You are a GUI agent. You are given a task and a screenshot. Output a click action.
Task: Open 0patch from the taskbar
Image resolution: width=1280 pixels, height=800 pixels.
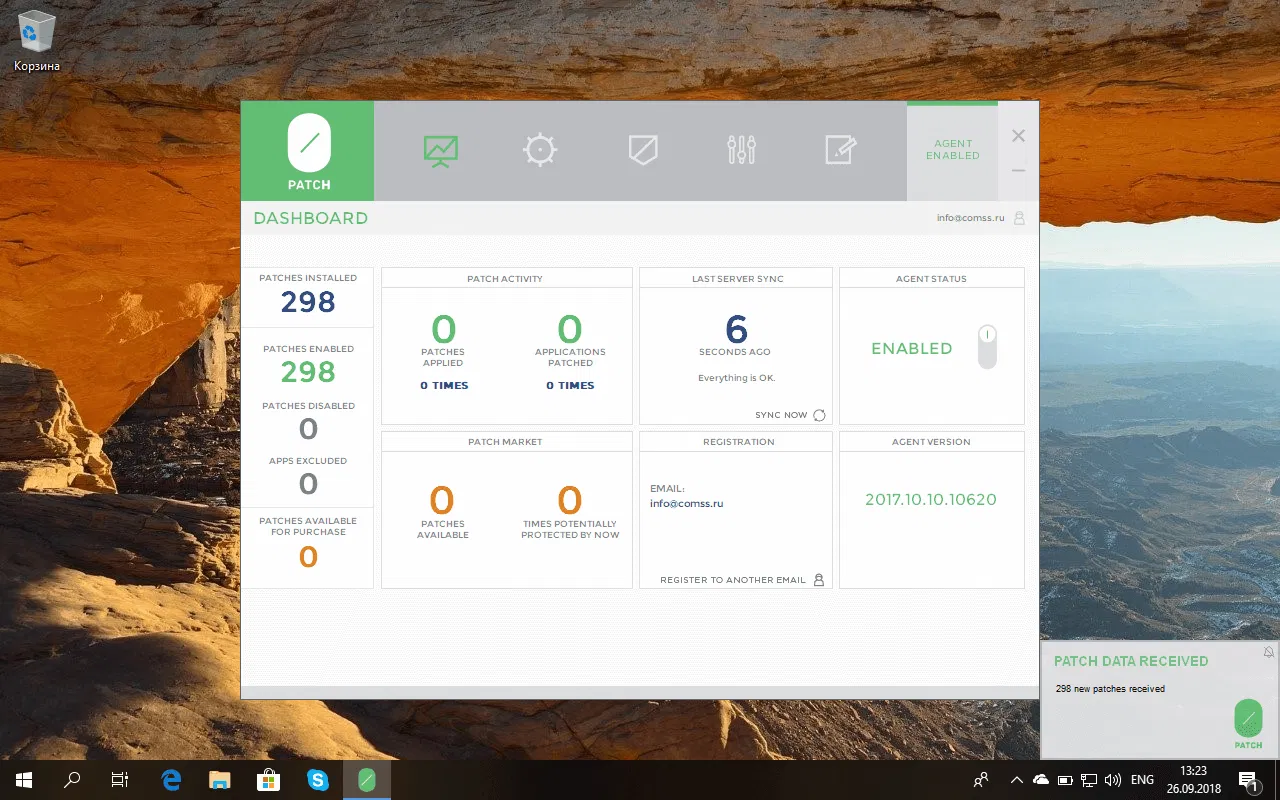(366, 779)
